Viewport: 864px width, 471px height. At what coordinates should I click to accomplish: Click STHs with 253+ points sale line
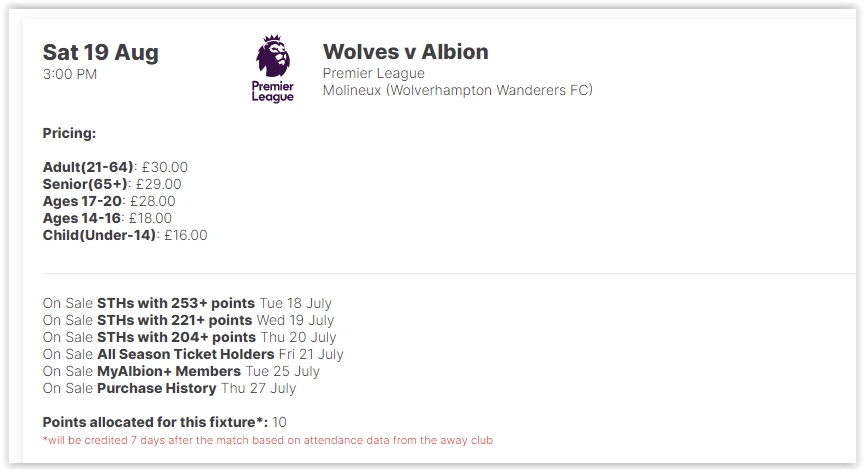coord(187,303)
